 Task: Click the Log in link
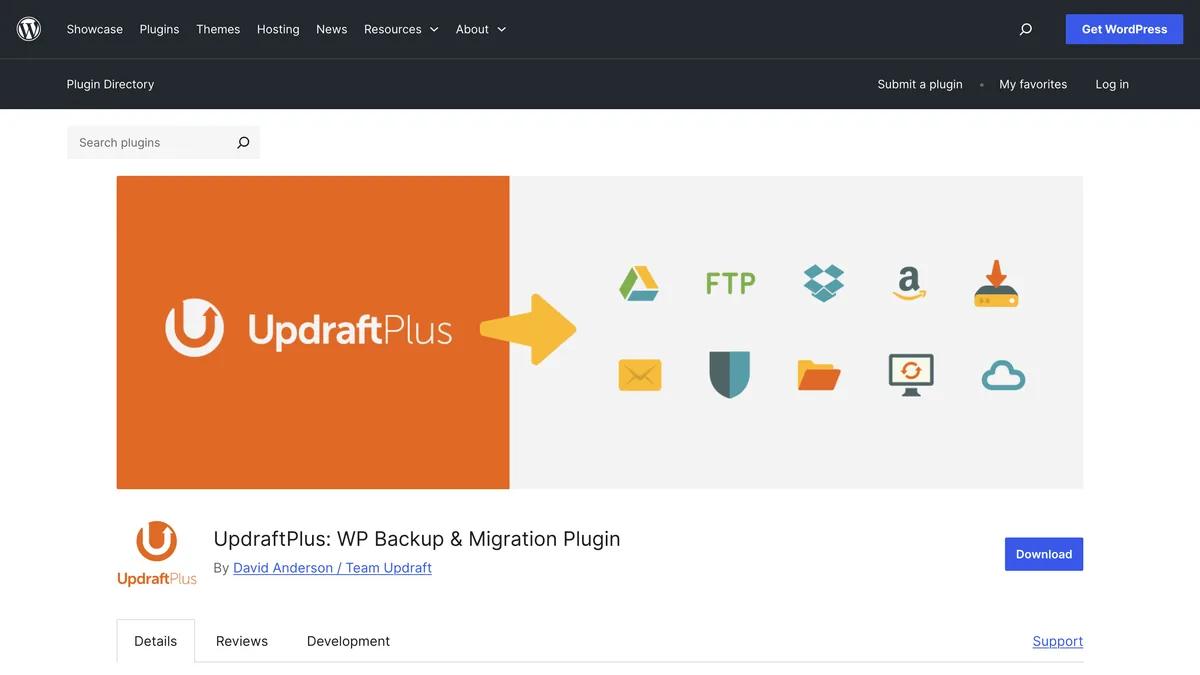pyautogui.click(x=1112, y=84)
